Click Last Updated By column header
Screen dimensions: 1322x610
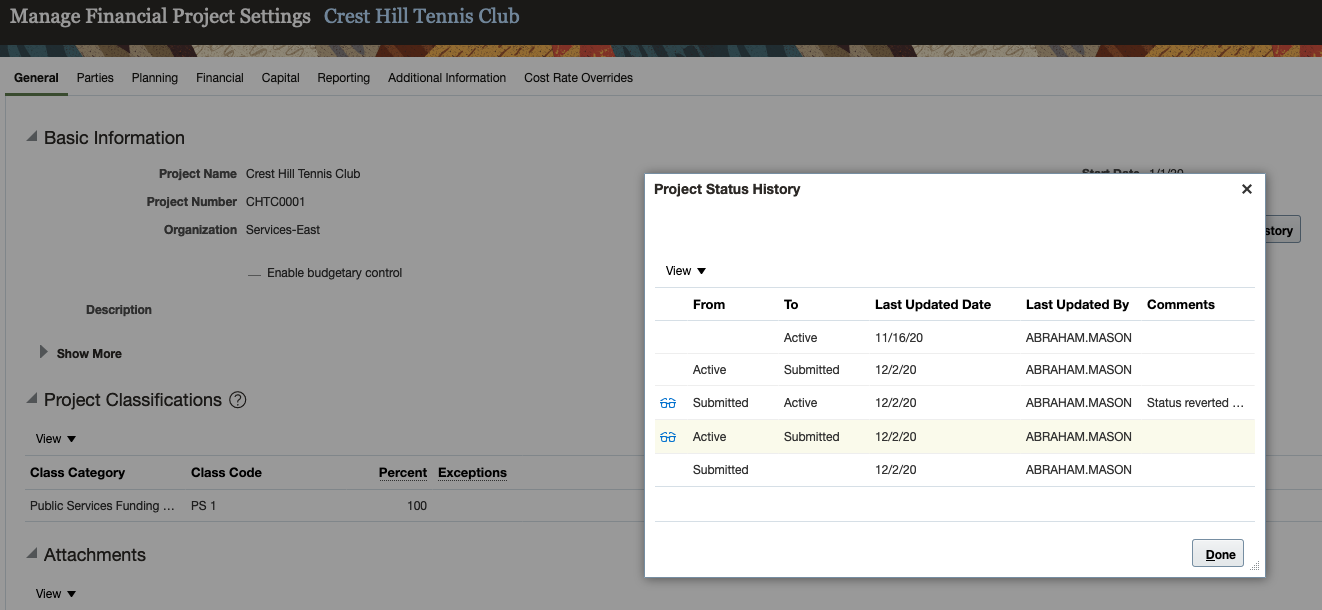point(1077,305)
